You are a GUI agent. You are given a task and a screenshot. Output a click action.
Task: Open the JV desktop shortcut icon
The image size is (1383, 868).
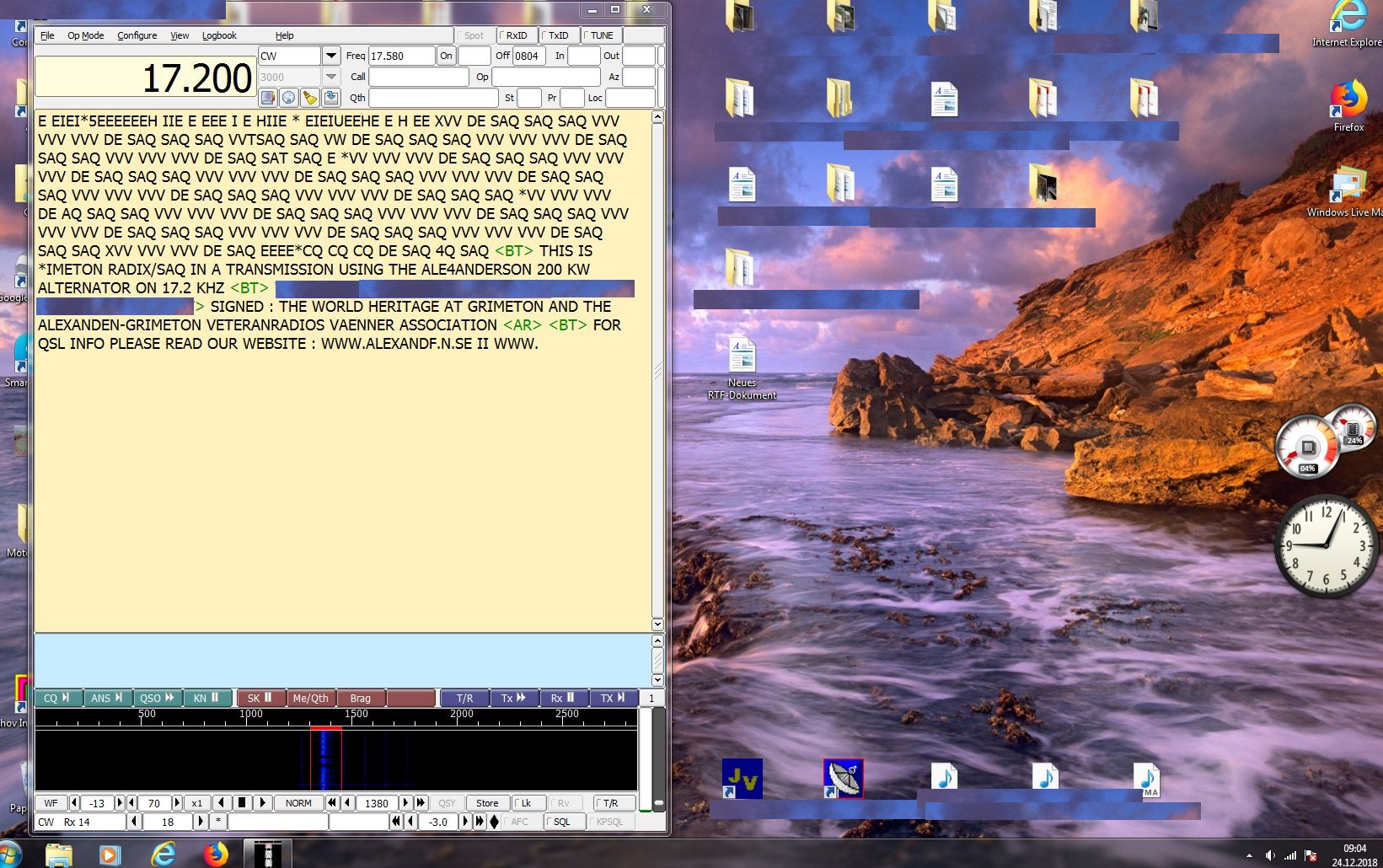(742, 778)
